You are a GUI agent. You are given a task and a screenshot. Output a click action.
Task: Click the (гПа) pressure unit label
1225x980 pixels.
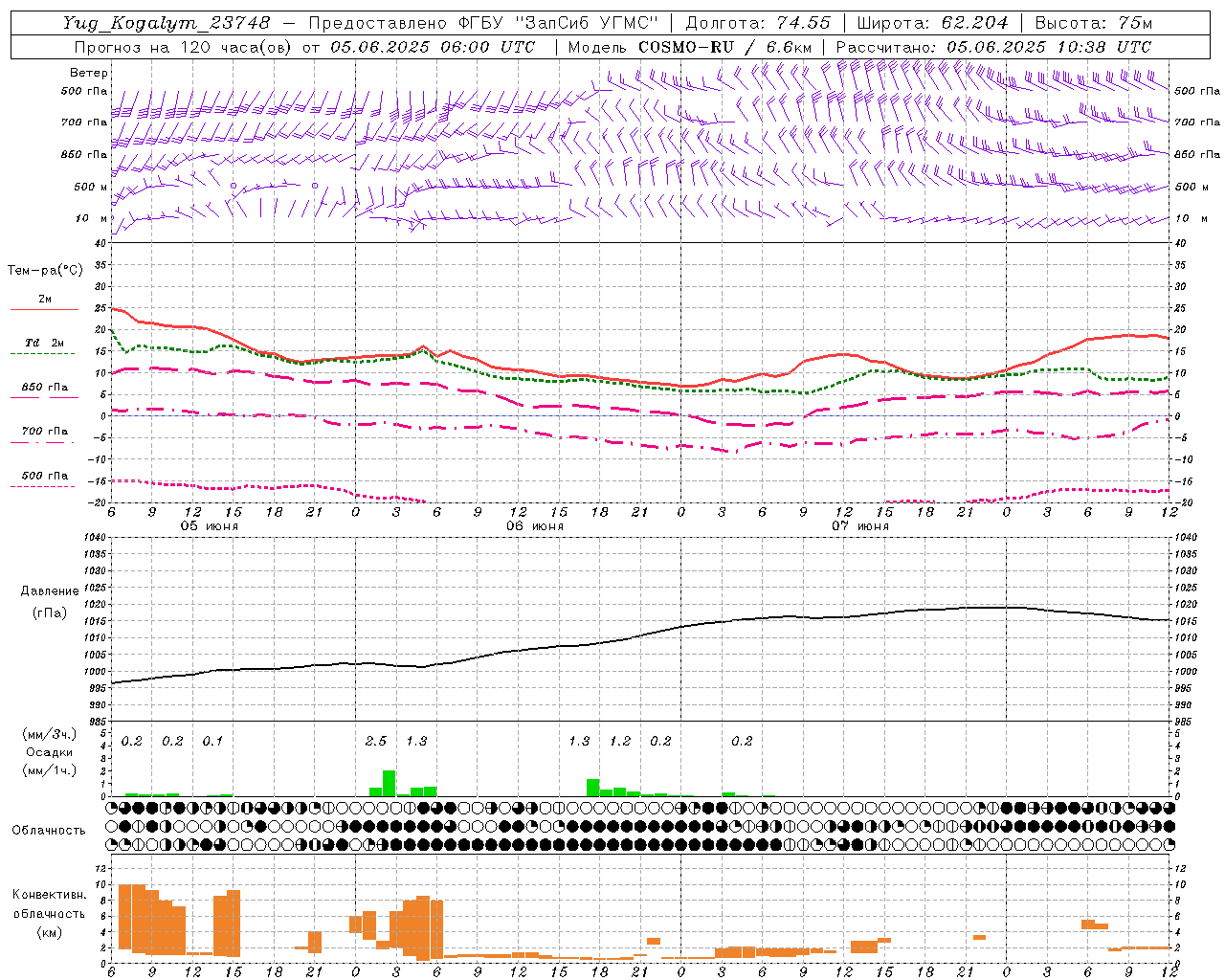(x=50, y=612)
